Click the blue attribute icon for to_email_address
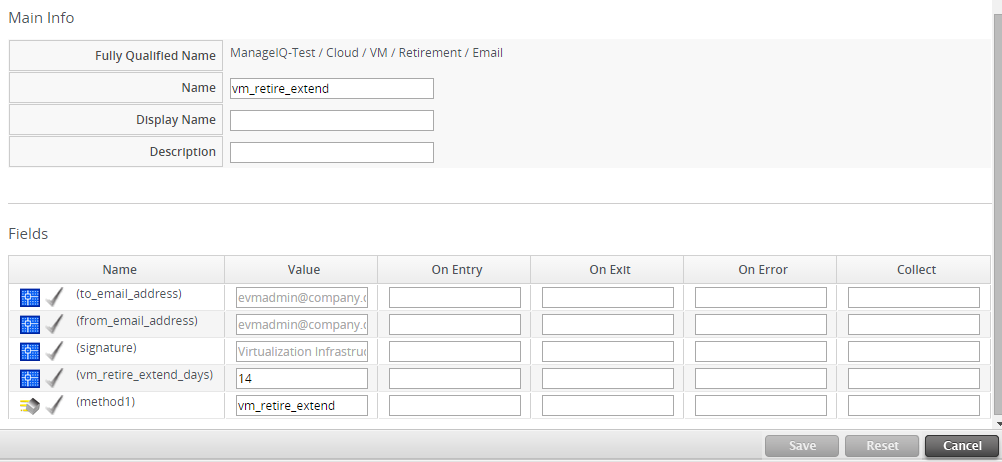The width and height of the screenshot is (1002, 462). (30, 298)
